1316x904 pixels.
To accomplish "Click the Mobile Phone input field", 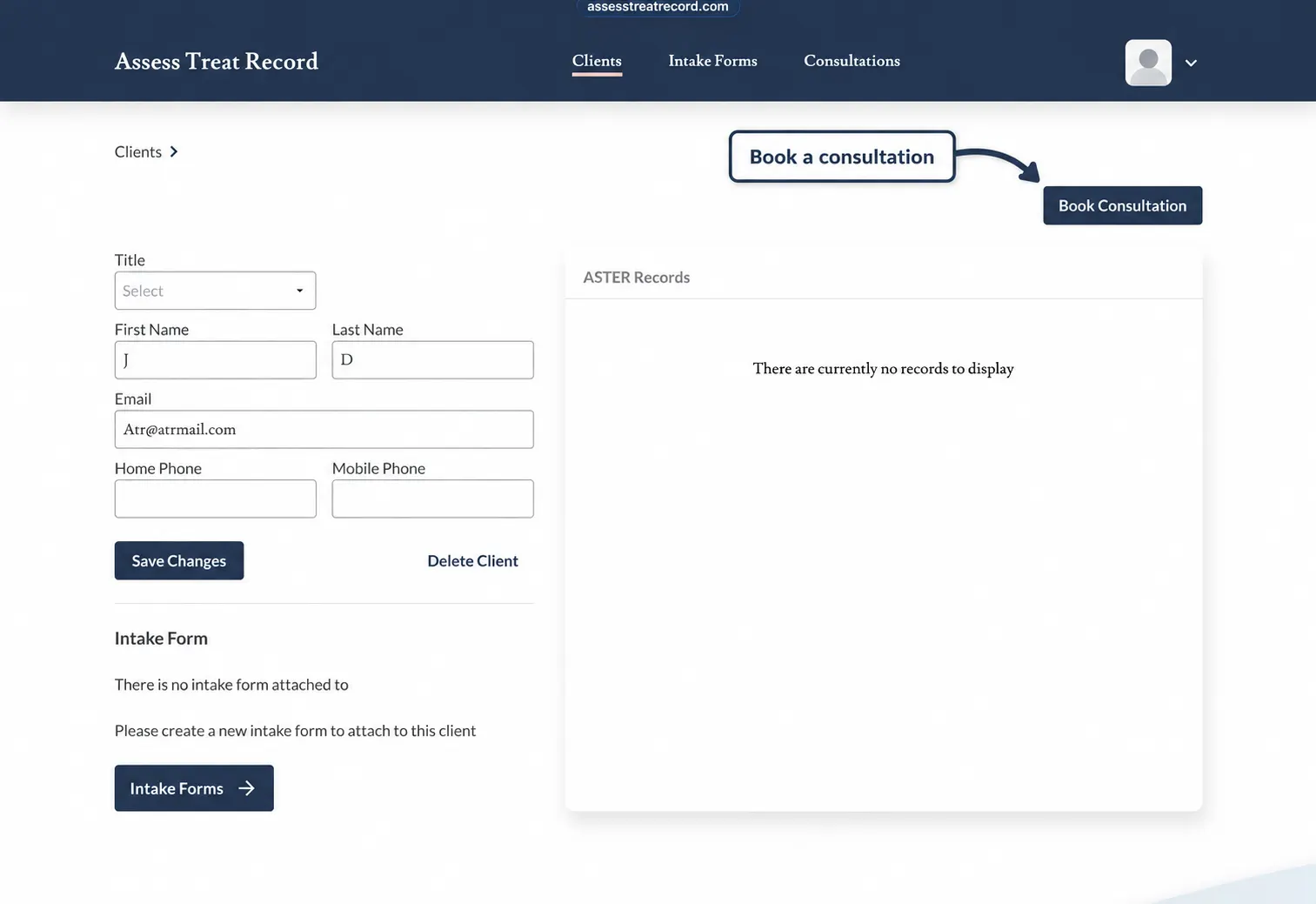I will click(432, 499).
